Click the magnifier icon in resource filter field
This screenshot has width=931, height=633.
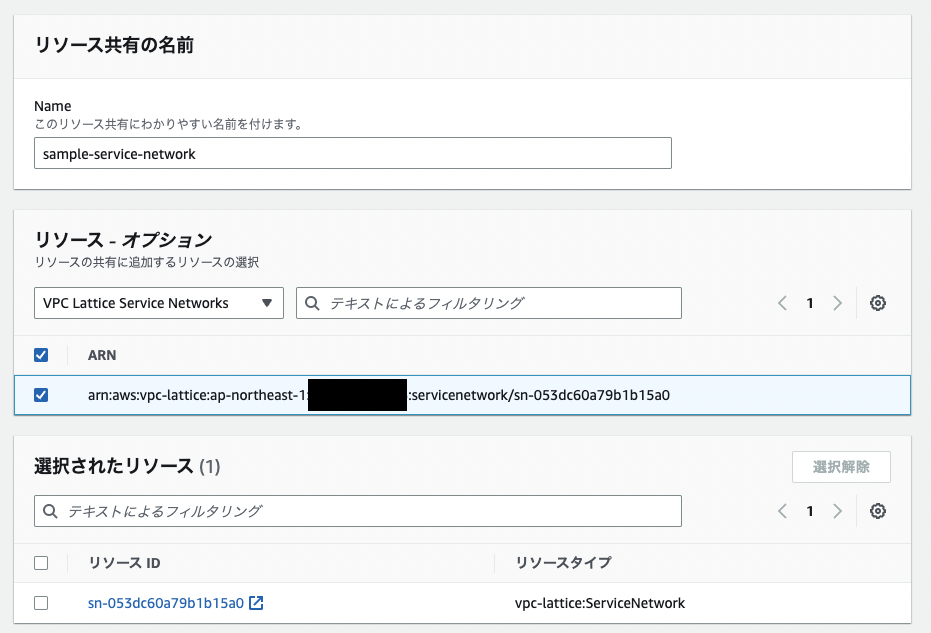(310, 302)
